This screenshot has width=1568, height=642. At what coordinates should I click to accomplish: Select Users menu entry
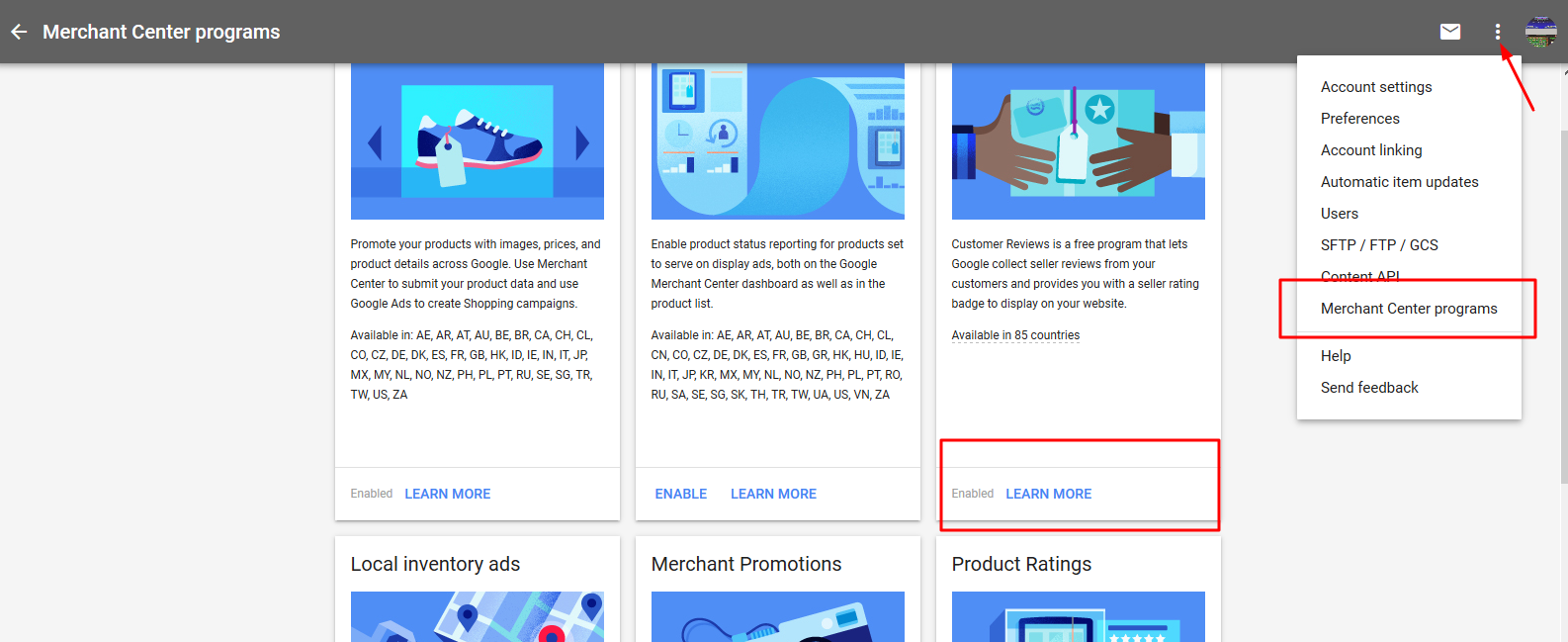point(1340,214)
